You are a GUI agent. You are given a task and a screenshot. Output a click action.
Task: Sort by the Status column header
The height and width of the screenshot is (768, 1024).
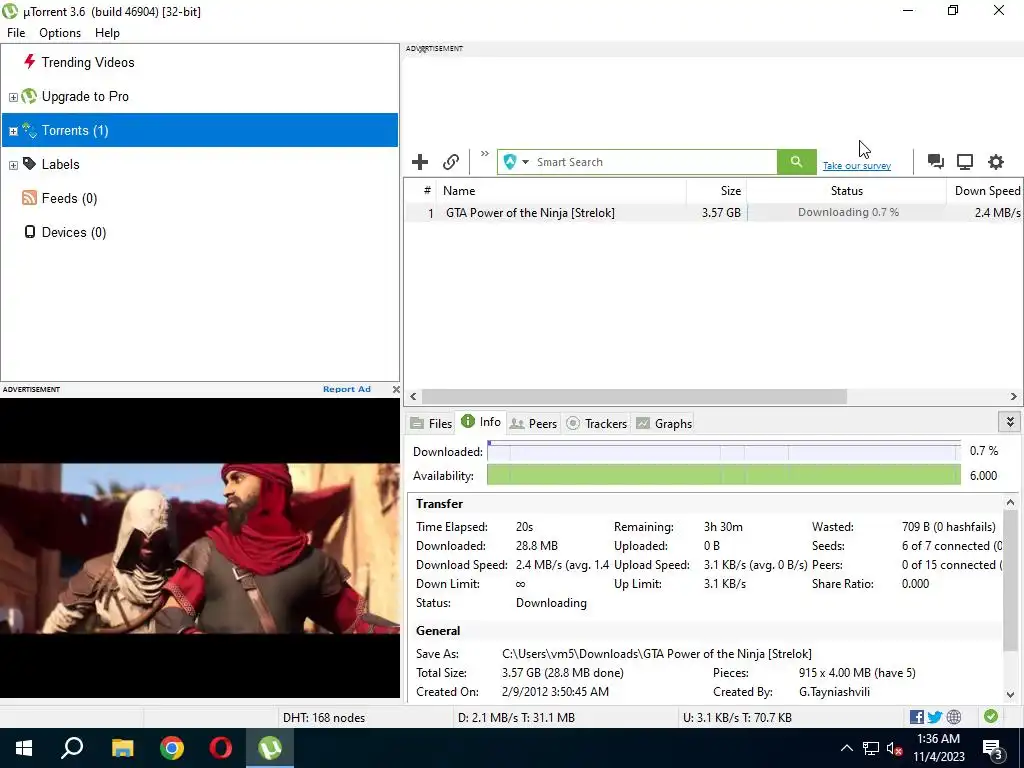pos(846,191)
